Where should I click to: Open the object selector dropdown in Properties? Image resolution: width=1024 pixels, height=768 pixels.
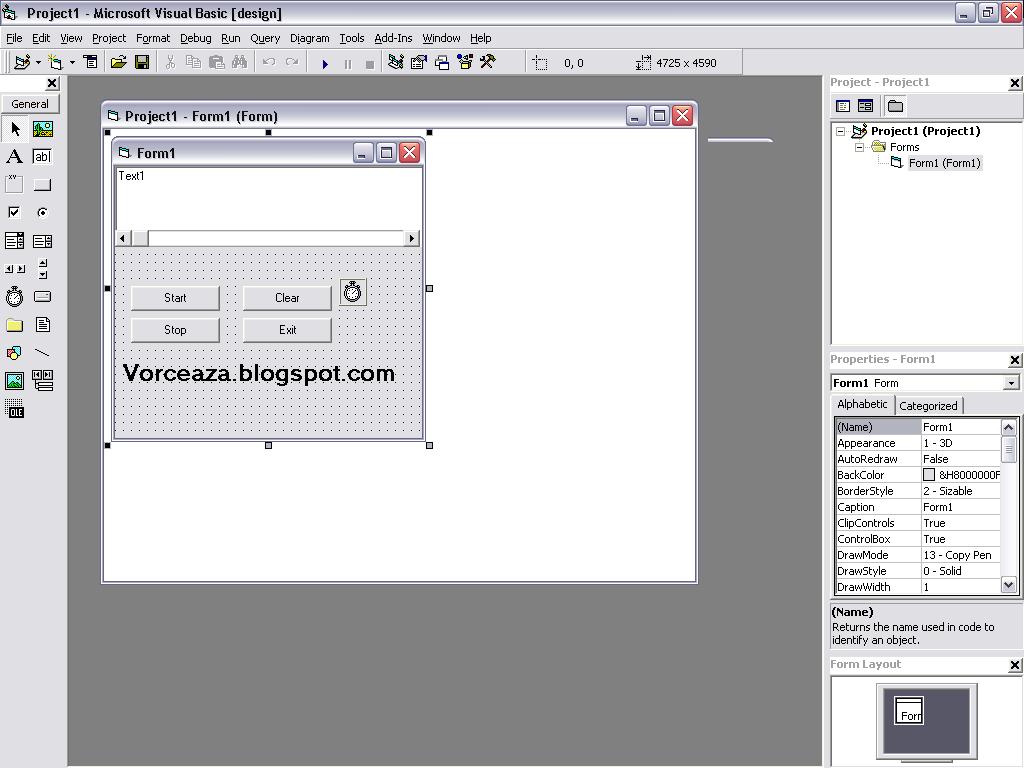pos(1011,382)
